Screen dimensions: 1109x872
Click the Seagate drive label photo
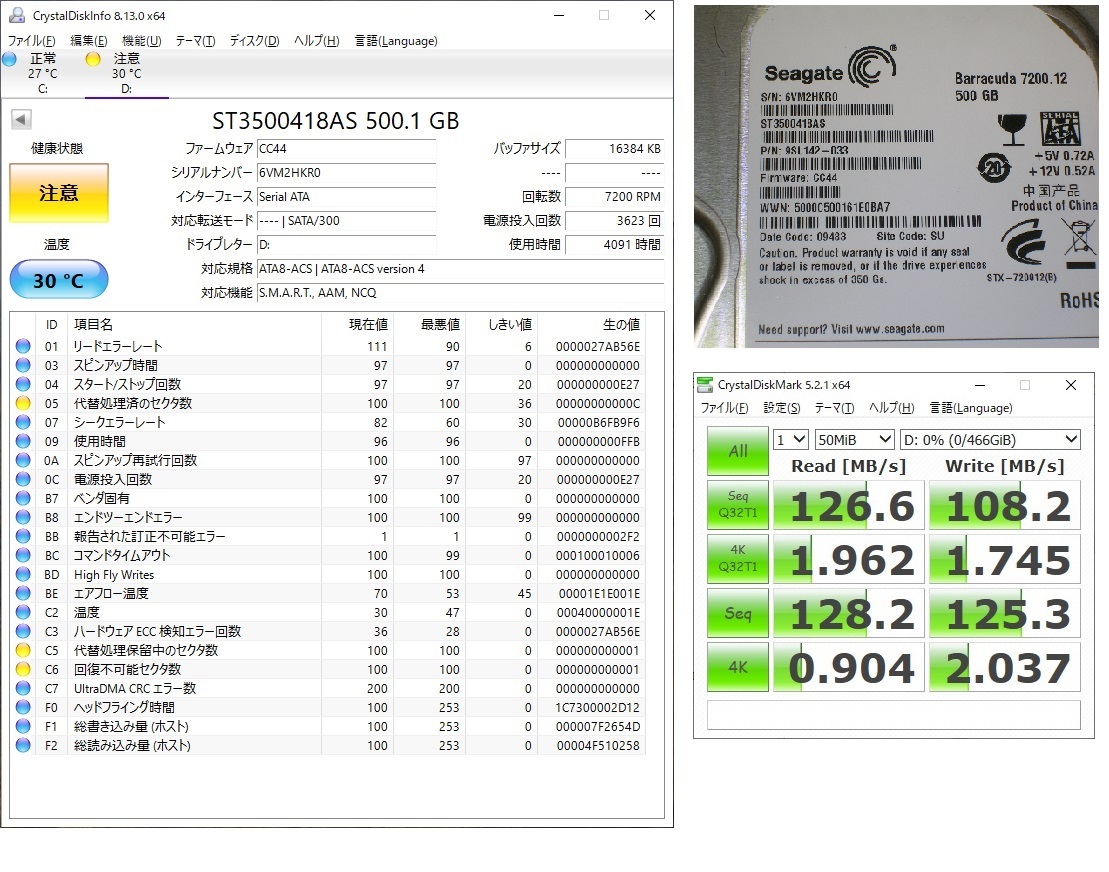(896, 177)
